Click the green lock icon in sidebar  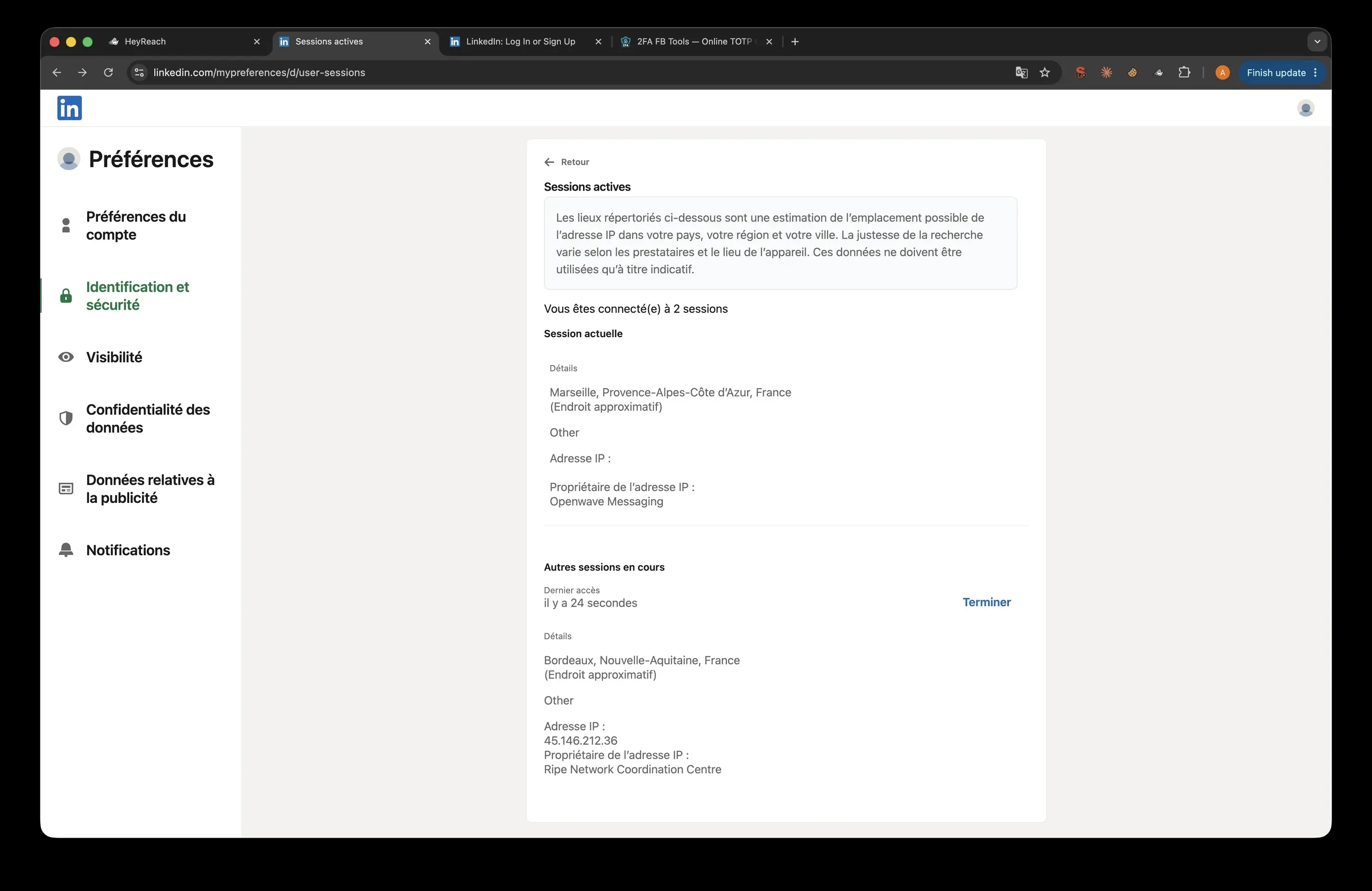[66, 296]
